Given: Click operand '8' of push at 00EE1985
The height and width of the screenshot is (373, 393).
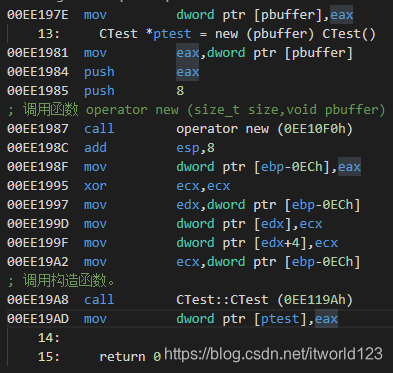Looking at the screenshot, I should coord(180,91).
